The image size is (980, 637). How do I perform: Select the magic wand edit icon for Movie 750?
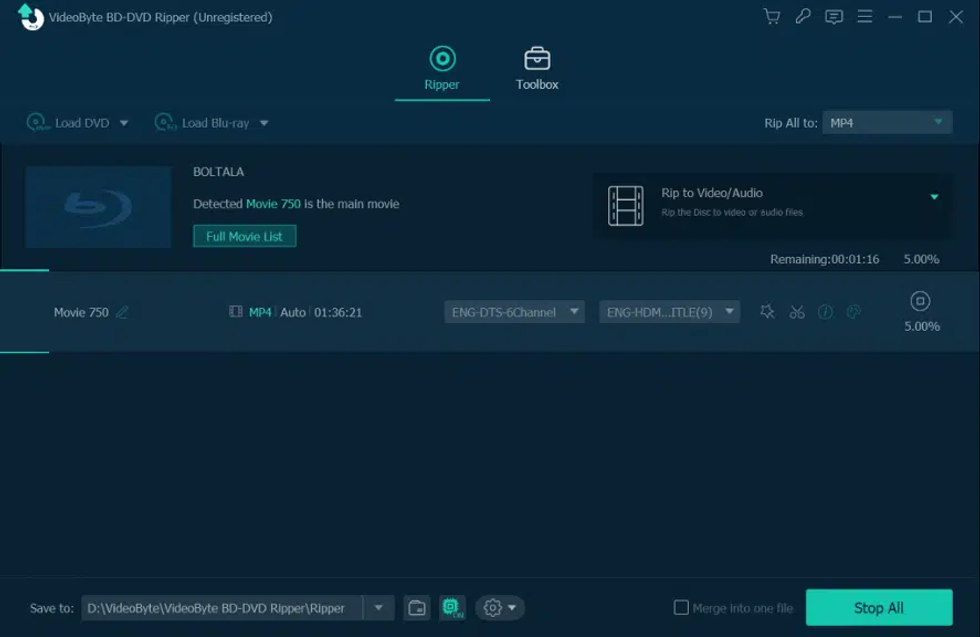766,311
